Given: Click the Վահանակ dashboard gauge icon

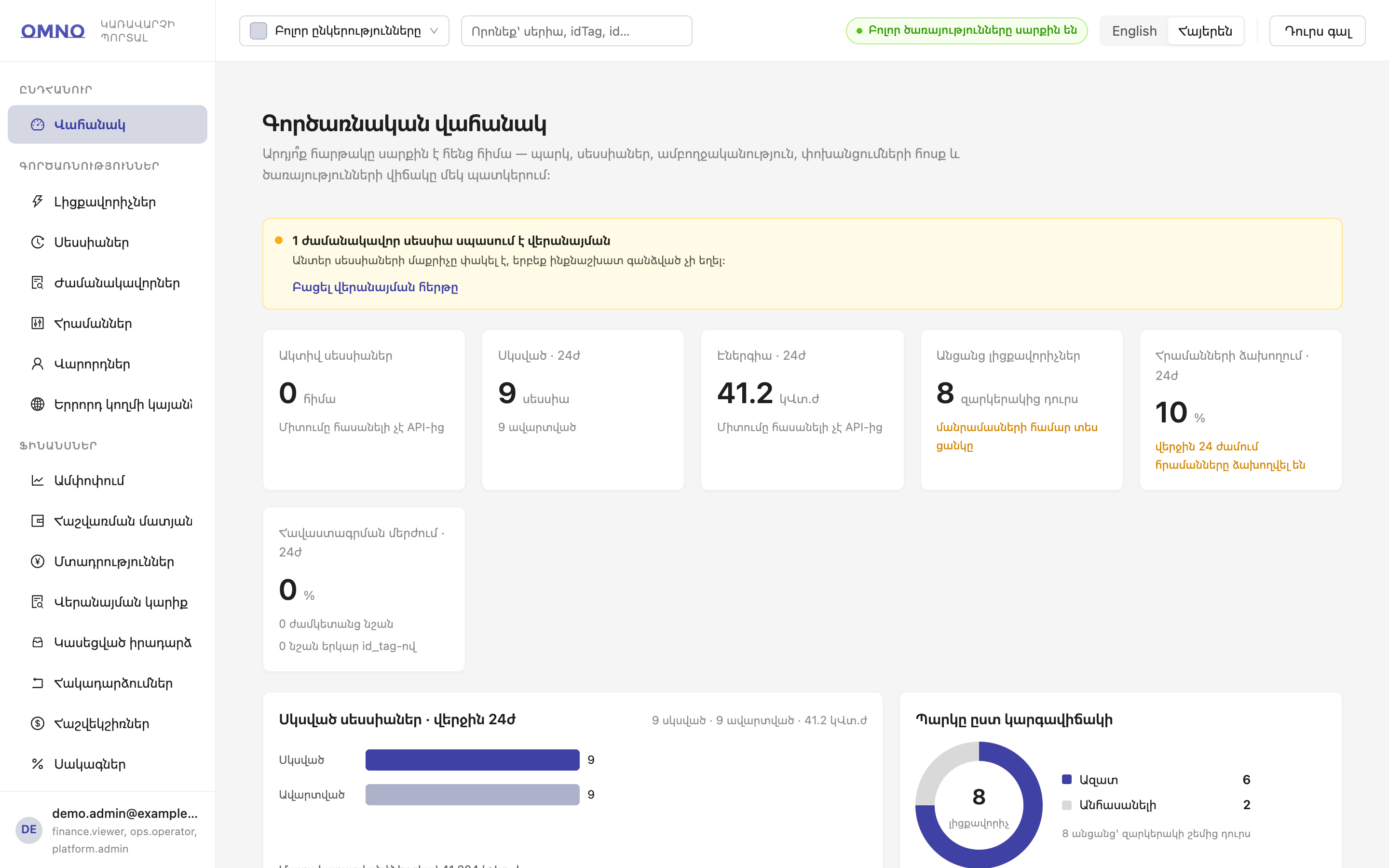Looking at the screenshot, I should click(x=37, y=124).
